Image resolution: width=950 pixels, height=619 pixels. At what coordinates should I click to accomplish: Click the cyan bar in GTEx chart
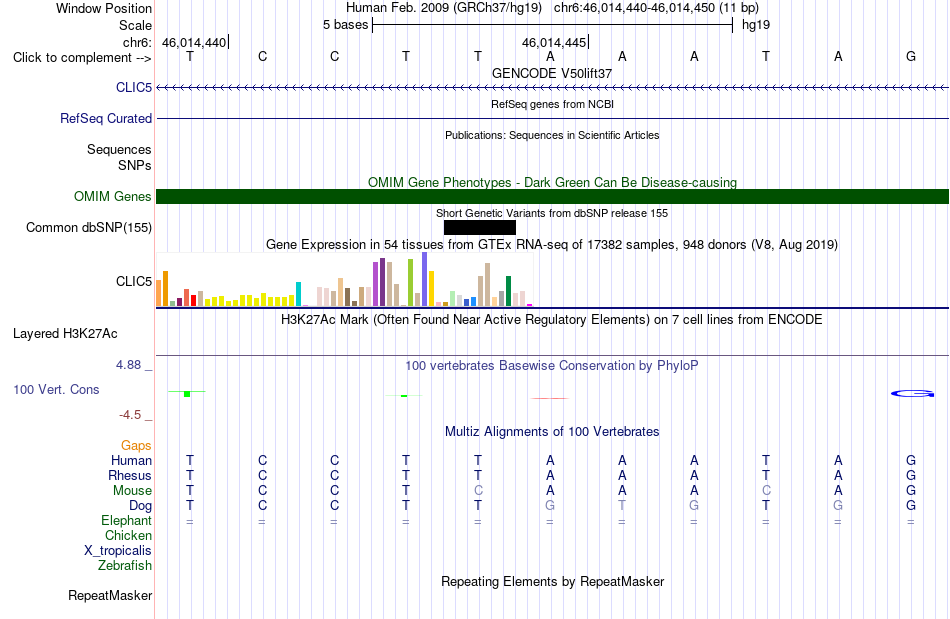[x=299, y=294]
